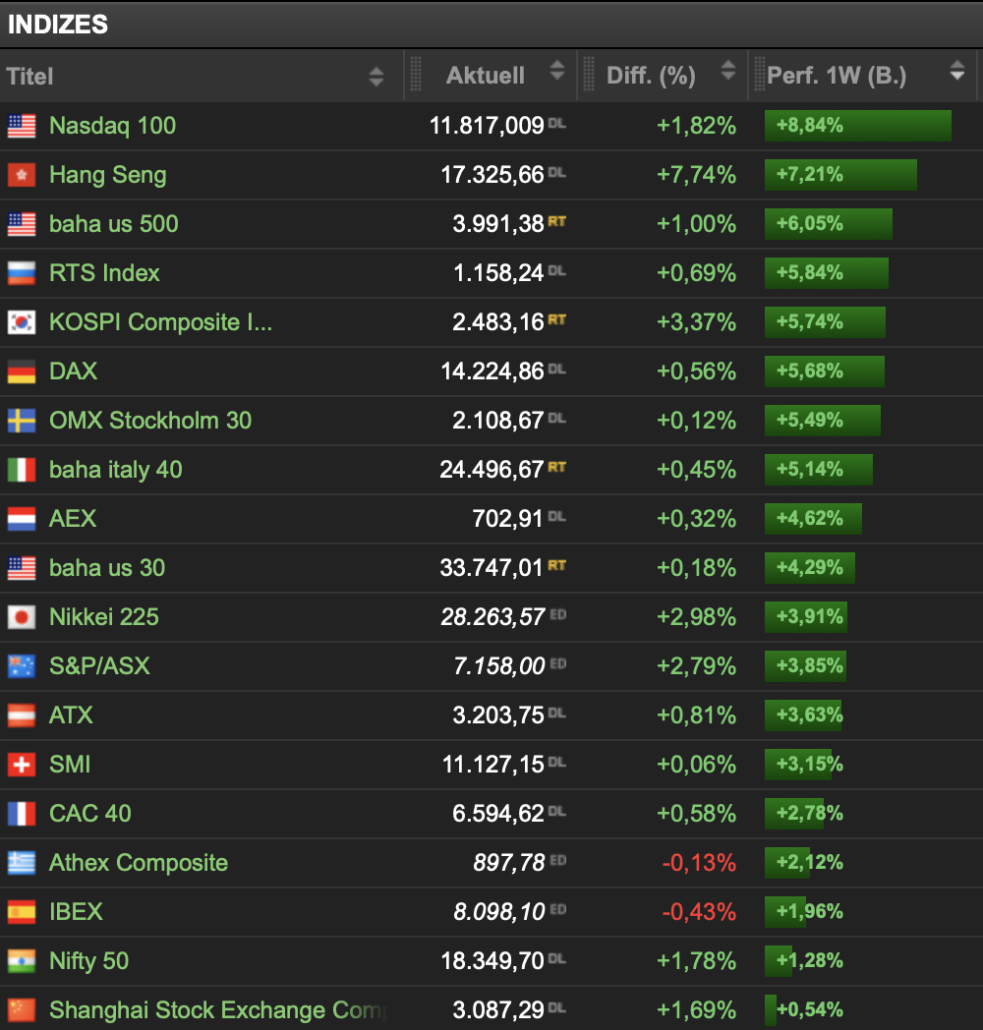This screenshot has width=983, height=1030.
Task: Click the Greek flag beside Athex Composite
Action: coord(22,863)
